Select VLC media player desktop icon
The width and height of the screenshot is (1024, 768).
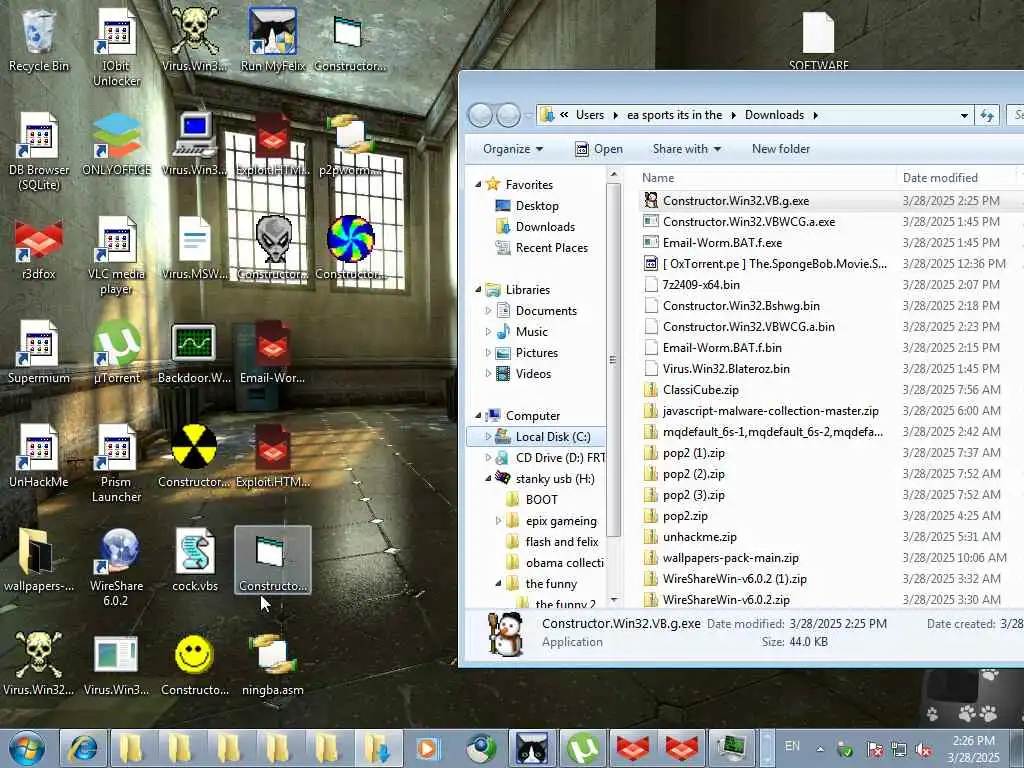[116, 256]
